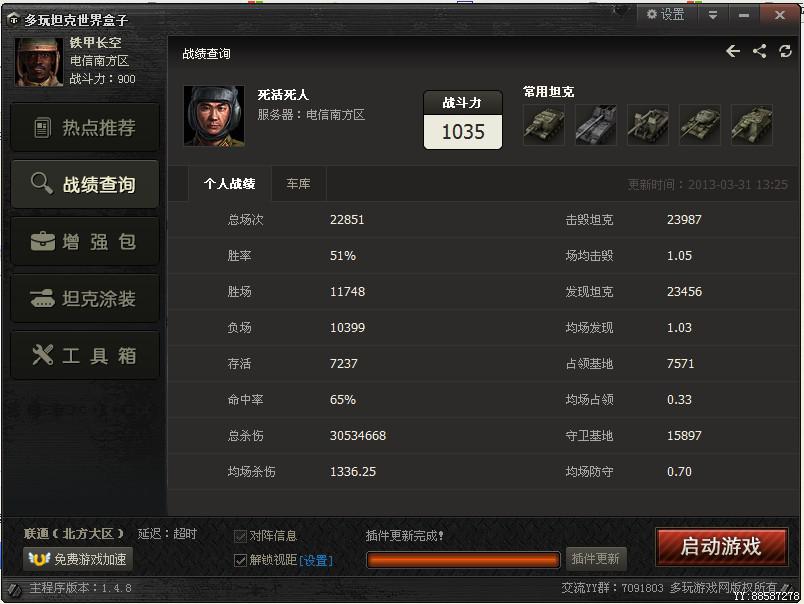
Task: Uncheck the 解锁视距 checkbox
Action: click(240, 560)
